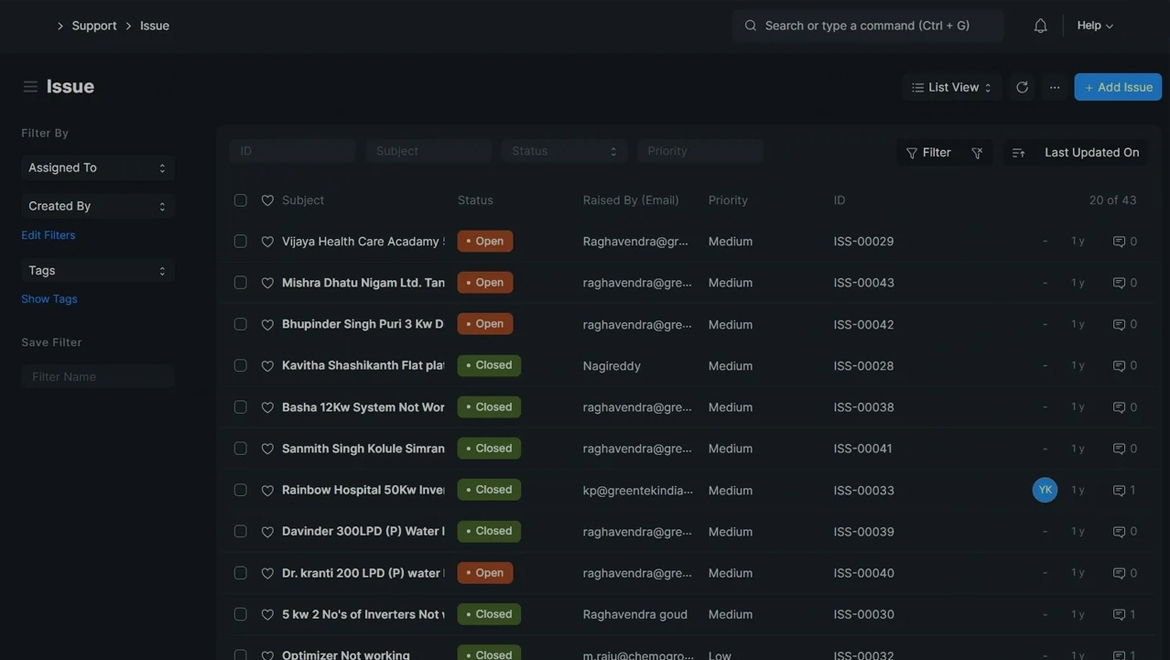This screenshot has width=1170, height=660.
Task: Click comment icon on ISS-00033 row
Action: click(x=1119, y=490)
